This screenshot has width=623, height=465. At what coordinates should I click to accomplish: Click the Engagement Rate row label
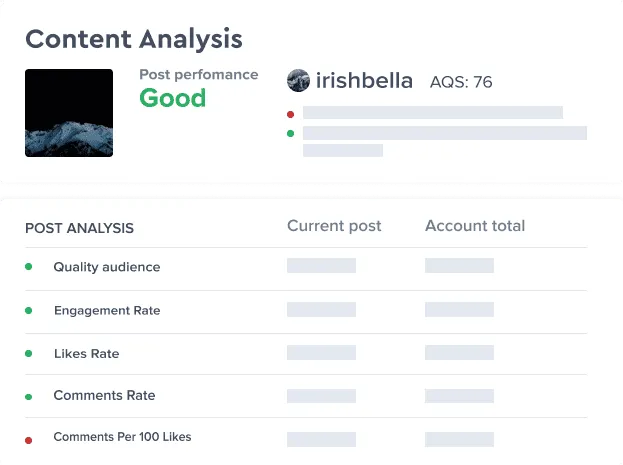[107, 310]
